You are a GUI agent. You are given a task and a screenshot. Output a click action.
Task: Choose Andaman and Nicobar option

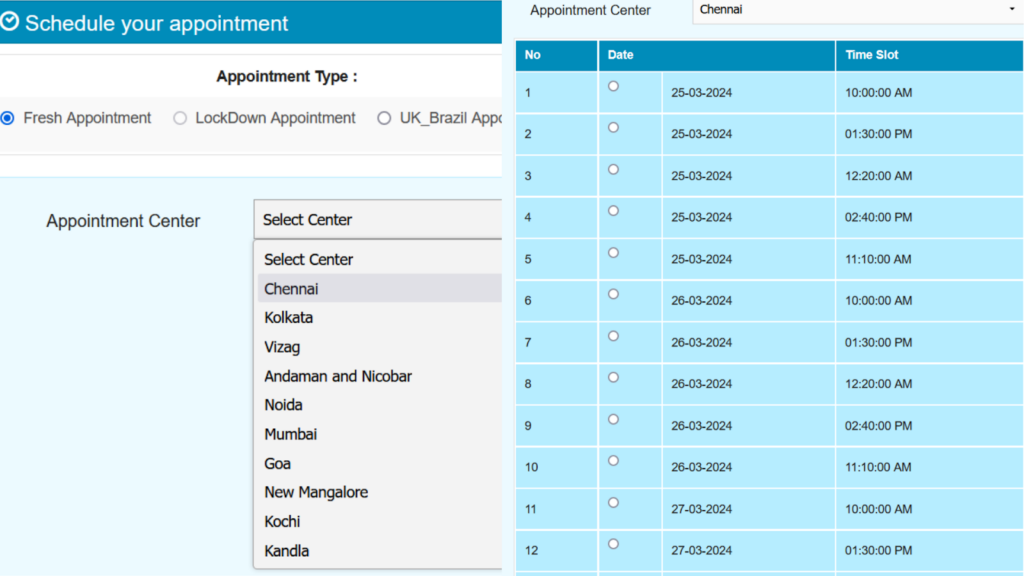click(338, 376)
